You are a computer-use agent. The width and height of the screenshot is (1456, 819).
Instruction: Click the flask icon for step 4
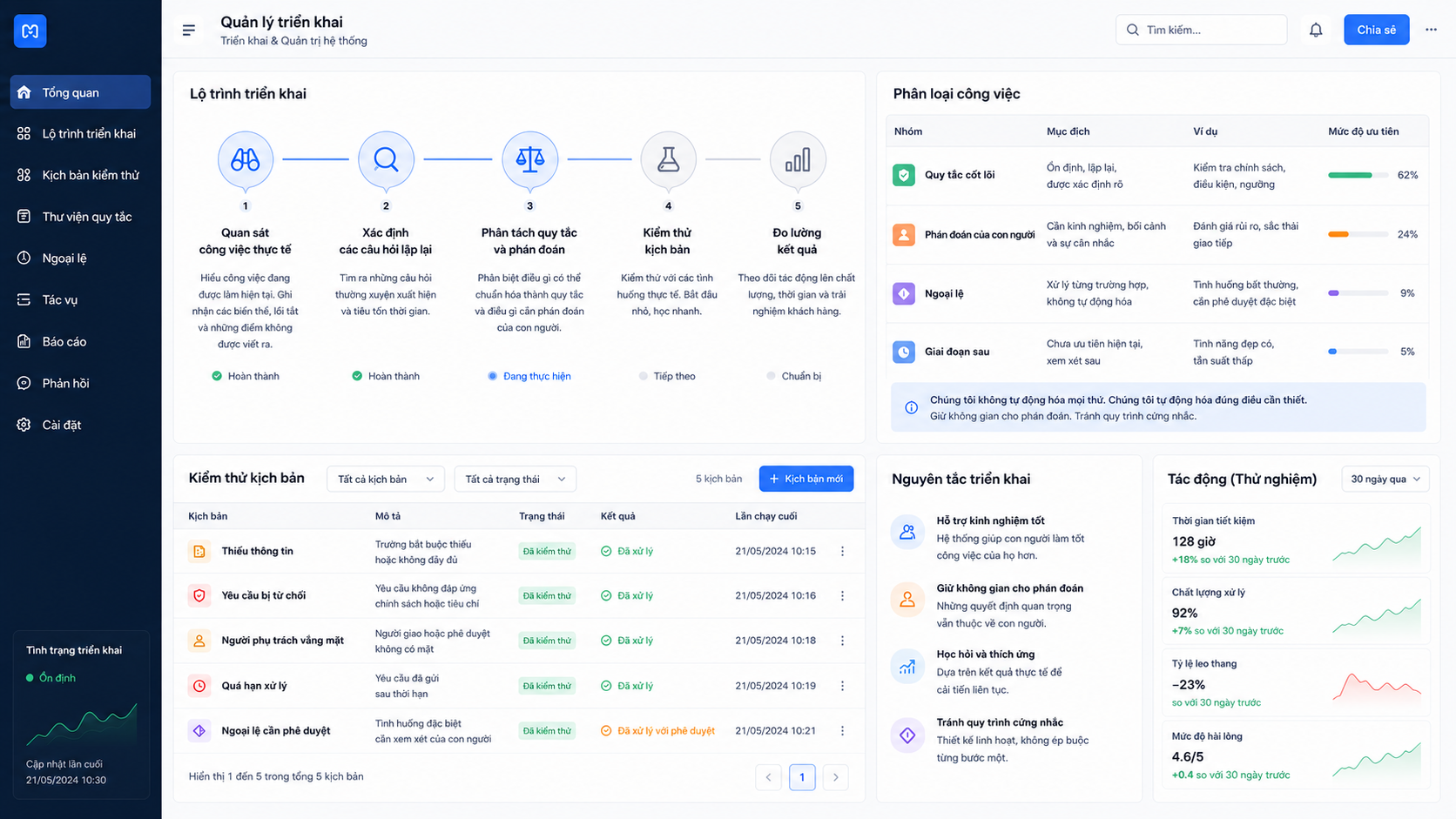668,160
